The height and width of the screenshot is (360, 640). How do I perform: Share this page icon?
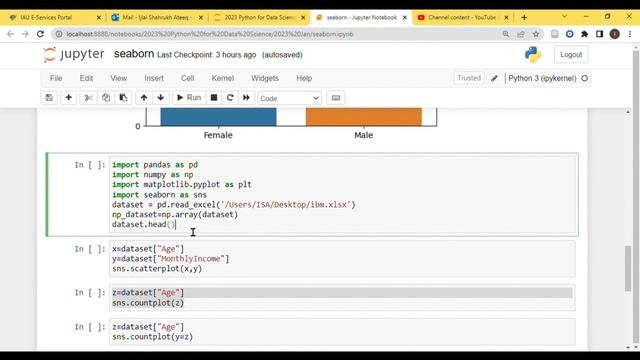click(521, 34)
